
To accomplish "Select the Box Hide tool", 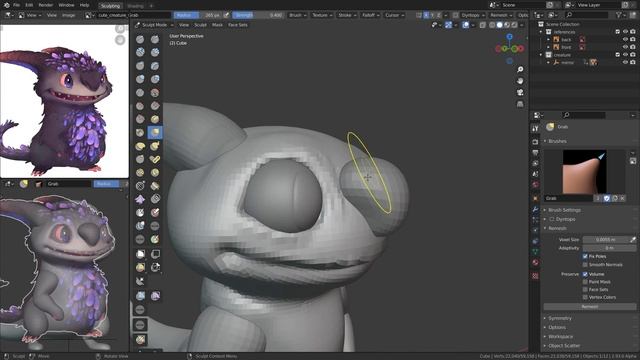I will (x=155, y=254).
